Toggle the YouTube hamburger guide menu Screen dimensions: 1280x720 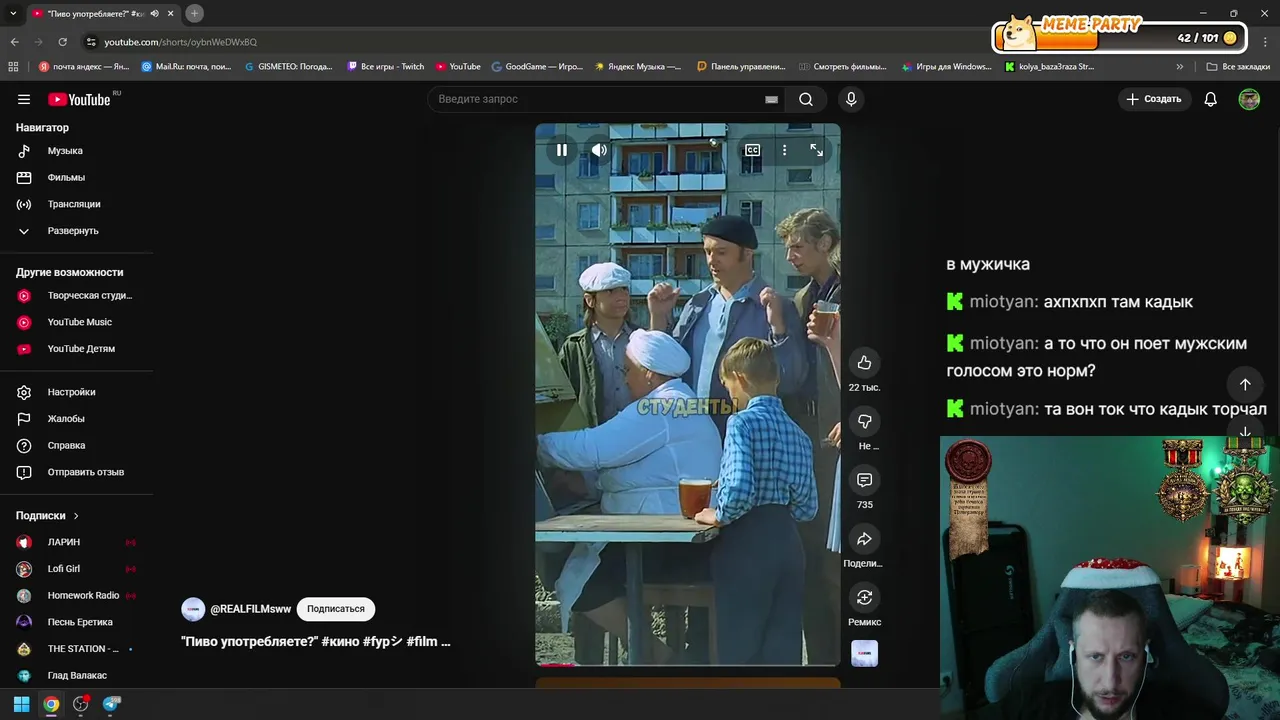(x=24, y=99)
